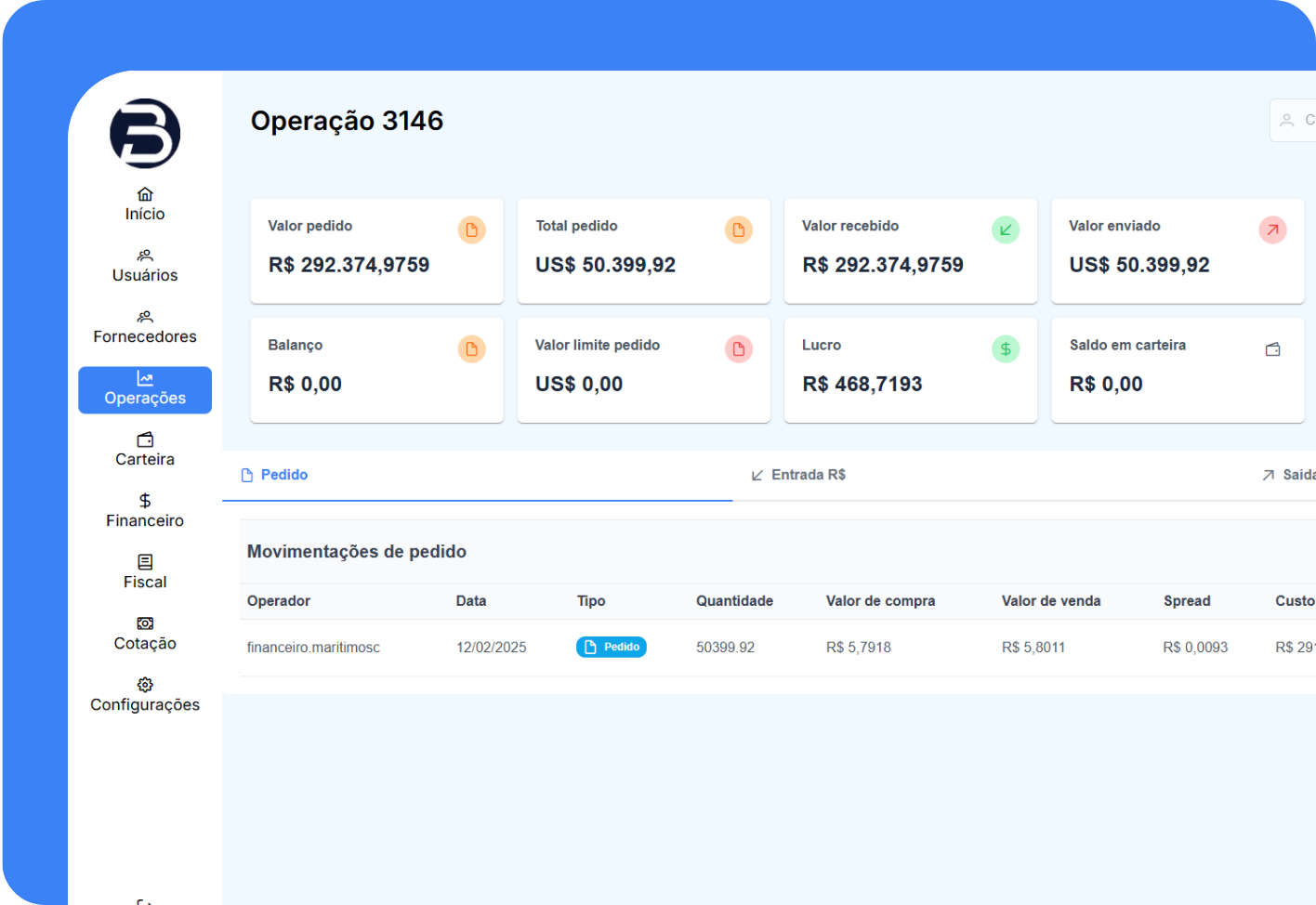
Task: Click the financeiro.maritimosc operator row
Action: tap(313, 648)
